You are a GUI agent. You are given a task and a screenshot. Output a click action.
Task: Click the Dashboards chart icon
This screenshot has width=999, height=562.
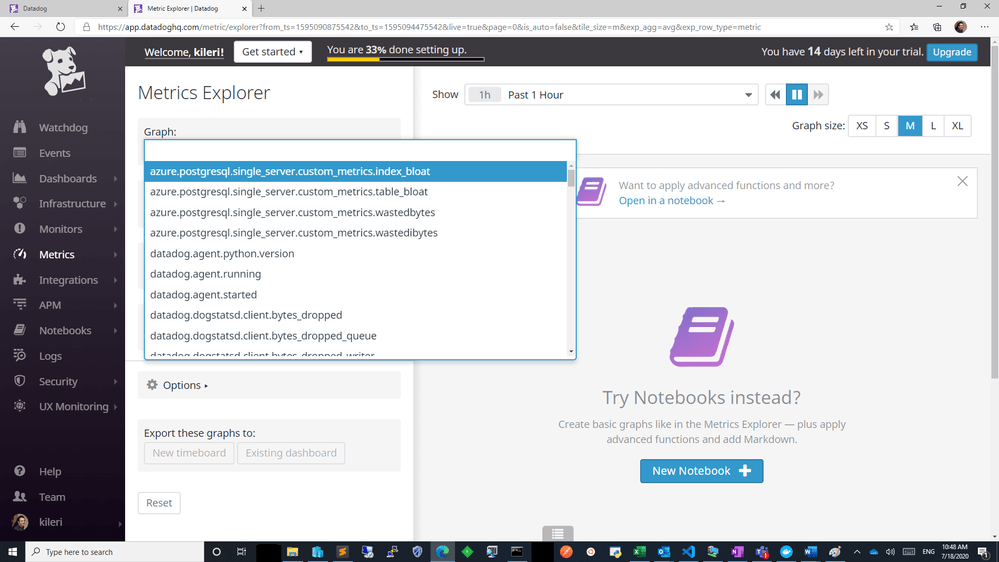point(20,178)
